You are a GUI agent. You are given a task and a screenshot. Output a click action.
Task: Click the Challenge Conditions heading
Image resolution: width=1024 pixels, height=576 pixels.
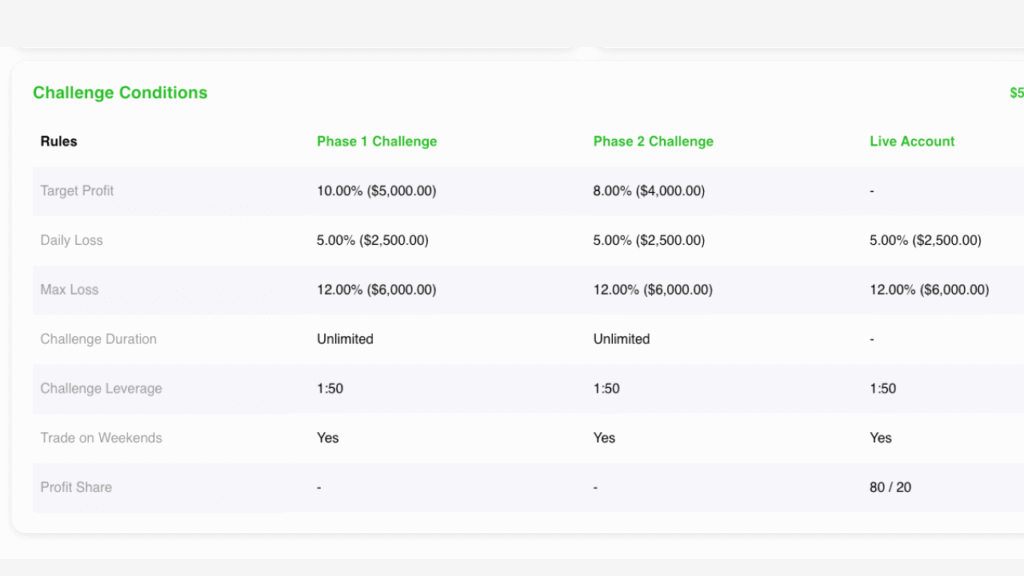pos(120,93)
